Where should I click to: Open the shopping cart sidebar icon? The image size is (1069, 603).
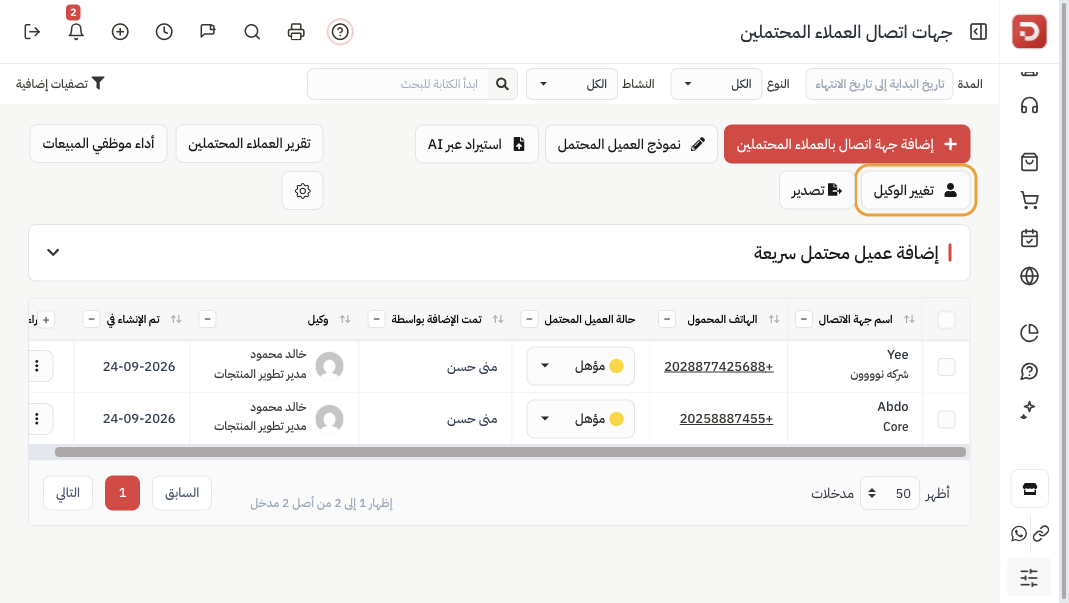point(1029,200)
